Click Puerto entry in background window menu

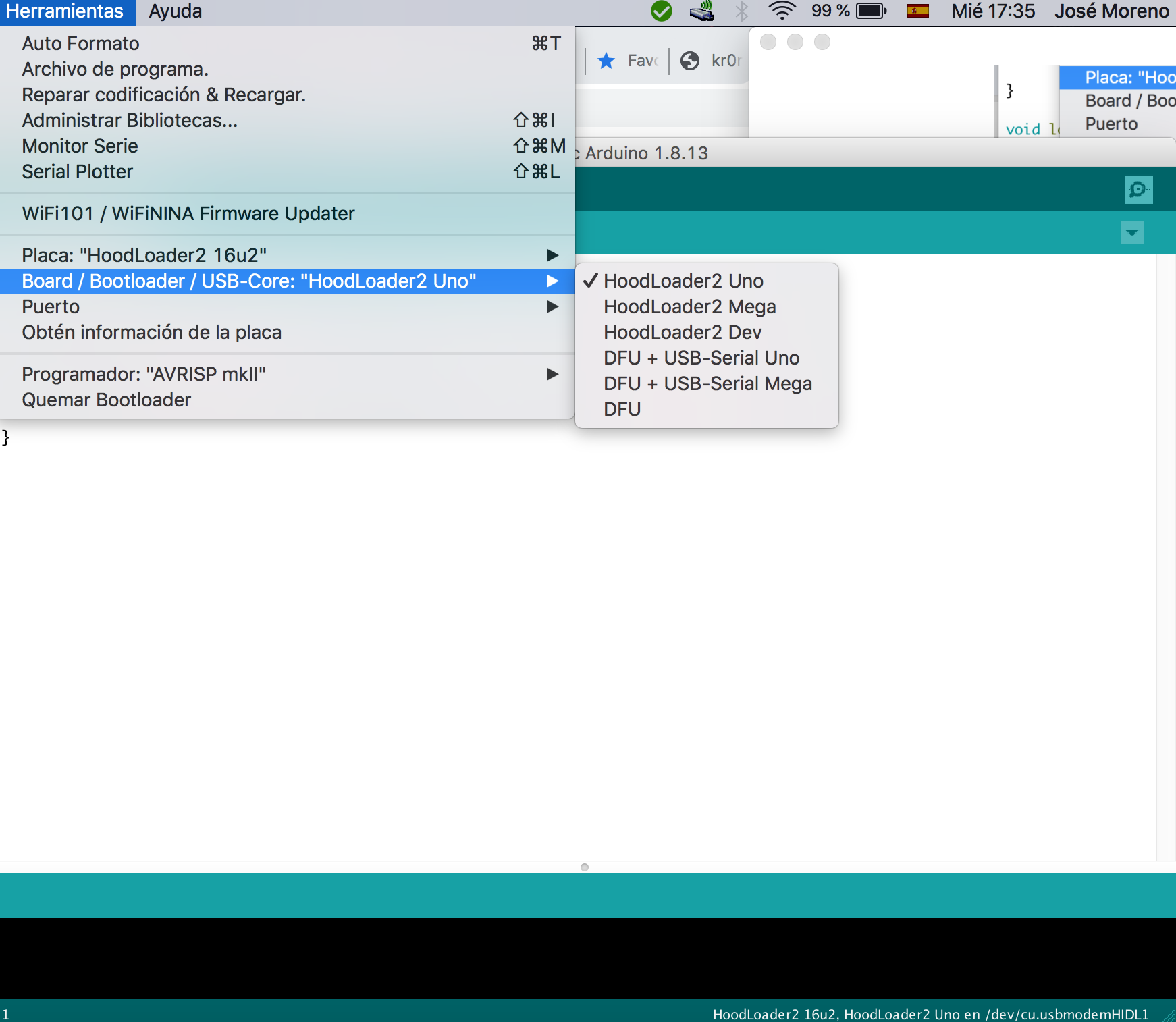point(1118,124)
